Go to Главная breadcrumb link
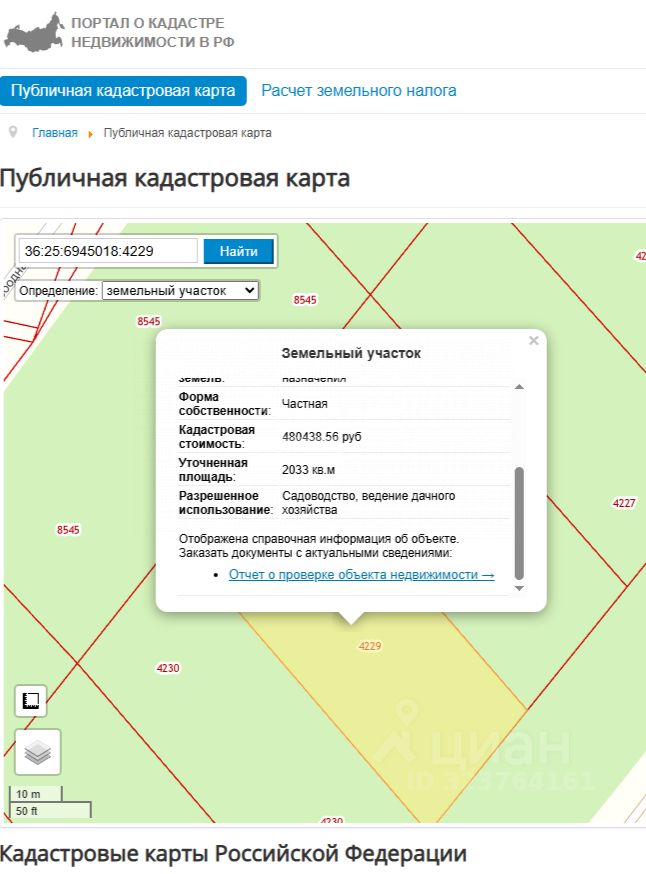 [55, 133]
